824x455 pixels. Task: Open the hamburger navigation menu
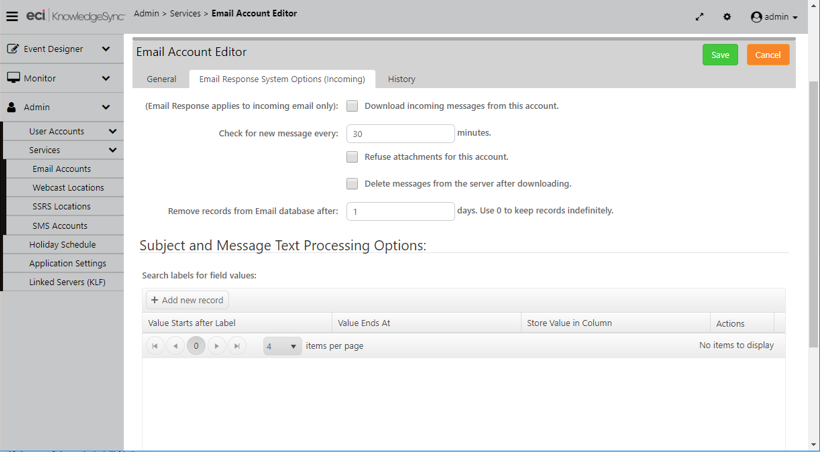coord(12,17)
